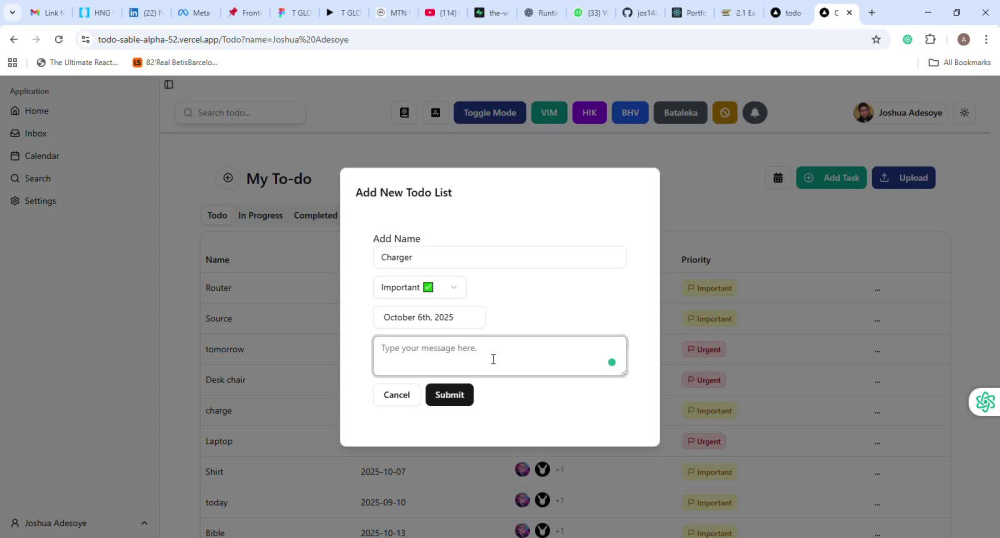Open the tab search dropdown arrow
This screenshot has height=538, width=1000.
click(x=12, y=13)
